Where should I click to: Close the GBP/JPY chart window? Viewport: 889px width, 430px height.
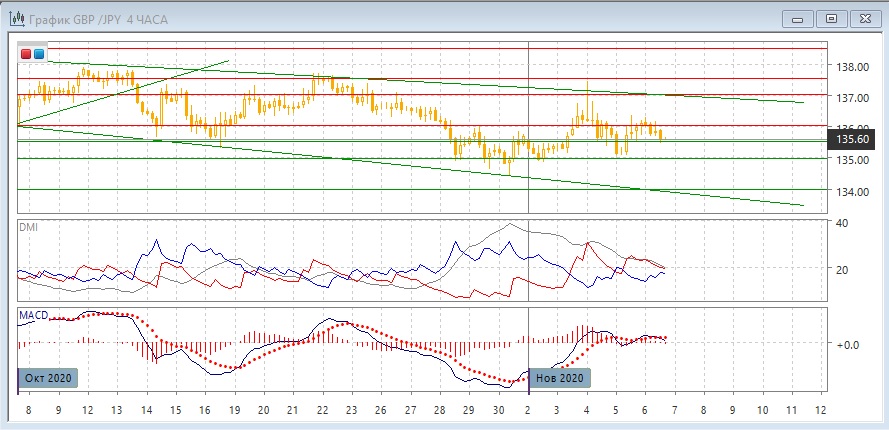(864, 18)
